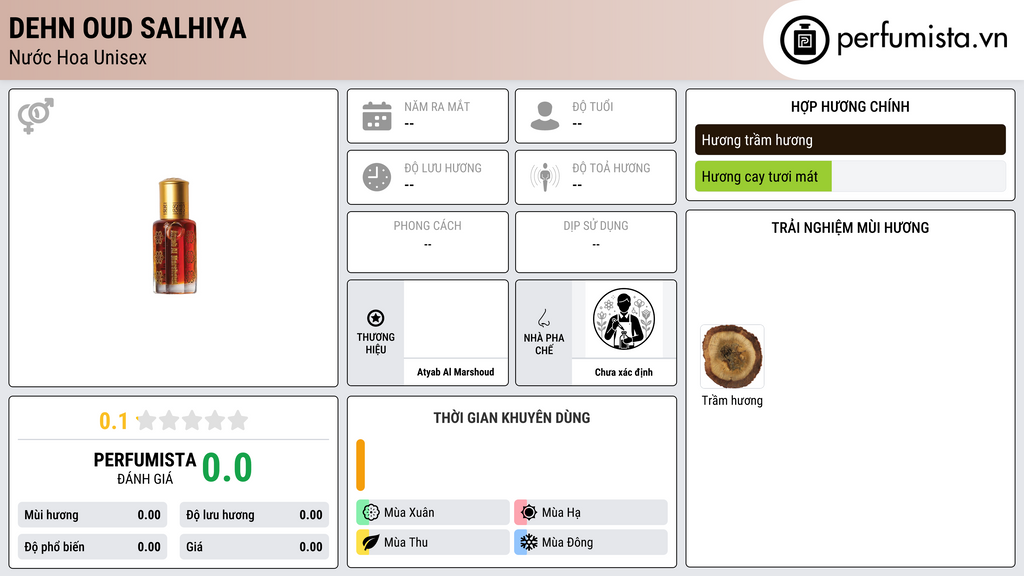Click the nose icon above Nhà pha chế
The width and height of the screenshot is (1024, 576).
pyautogui.click(x=543, y=318)
